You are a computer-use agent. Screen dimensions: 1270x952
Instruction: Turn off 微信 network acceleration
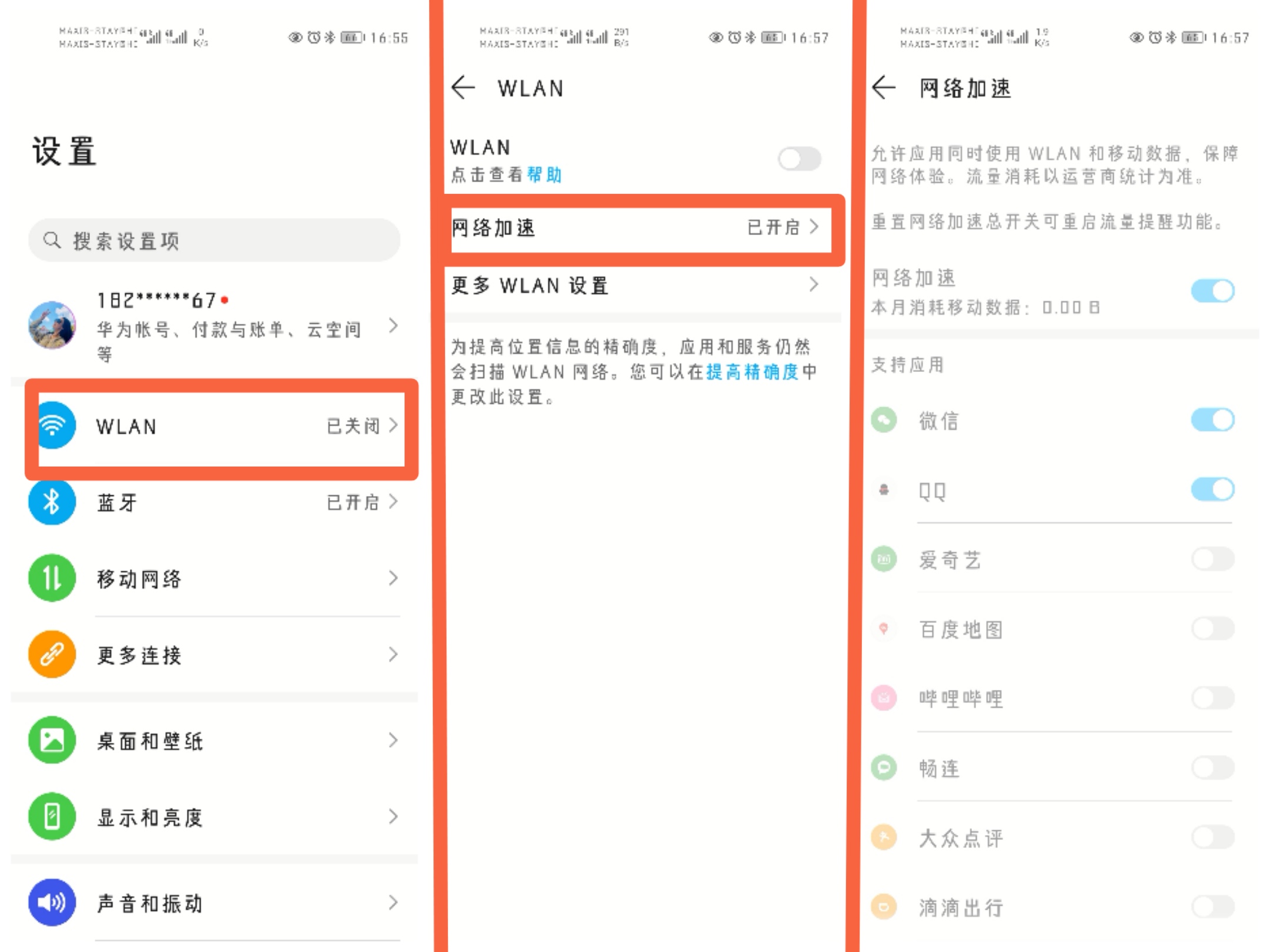[1212, 420]
